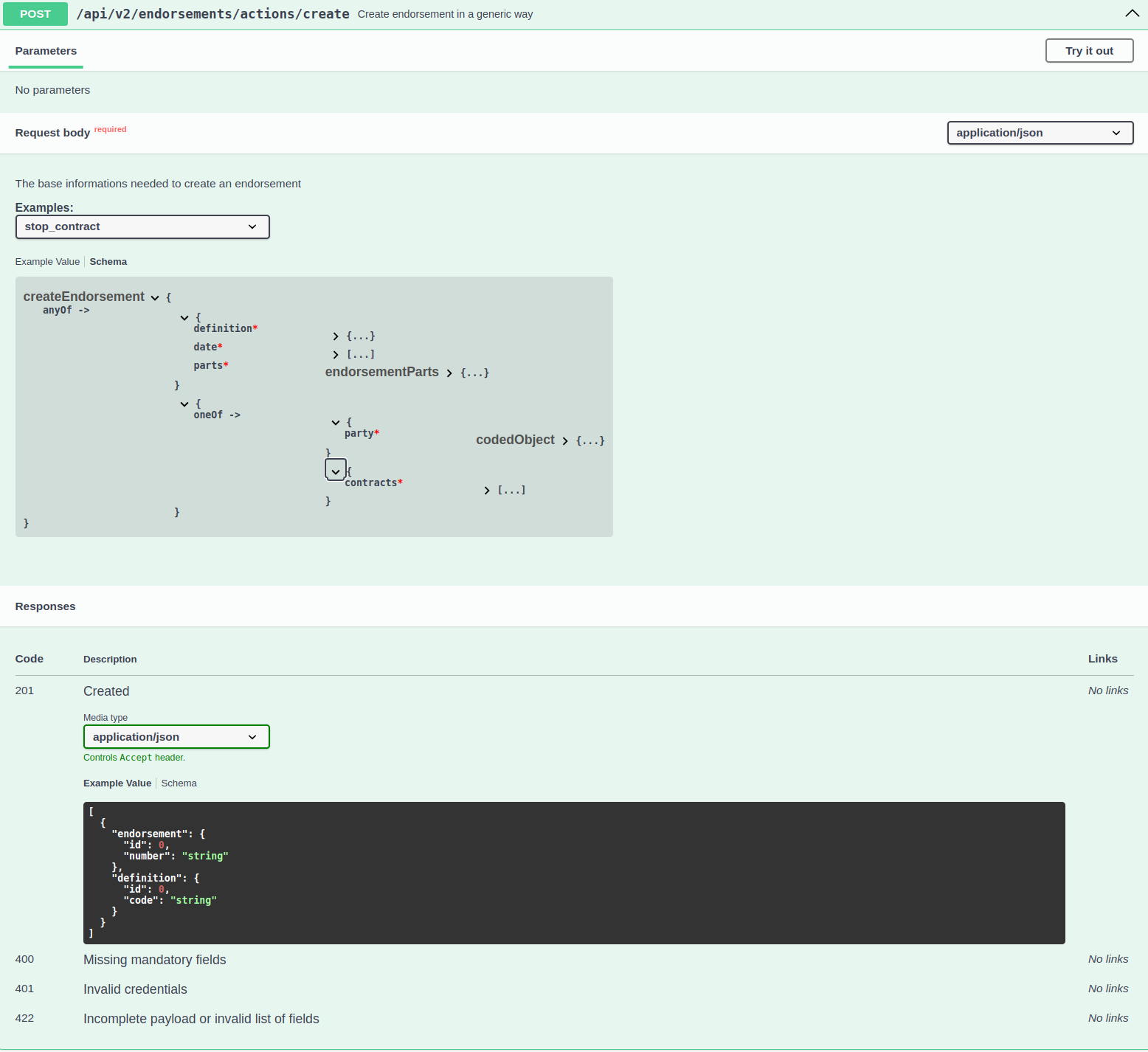Collapse the createEndorsement schema chevron
Viewport: 1148px width, 1052px height.
point(155,298)
